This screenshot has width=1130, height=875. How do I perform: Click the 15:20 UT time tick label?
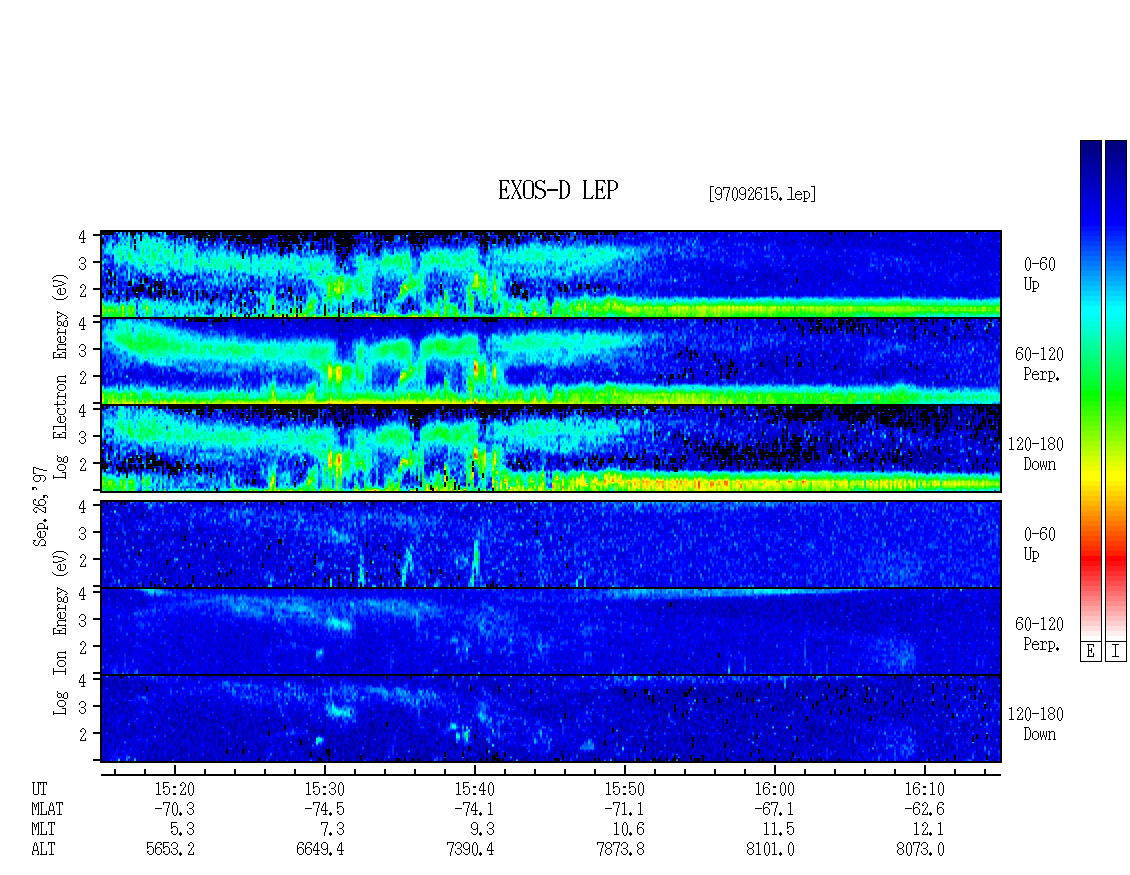[174, 789]
